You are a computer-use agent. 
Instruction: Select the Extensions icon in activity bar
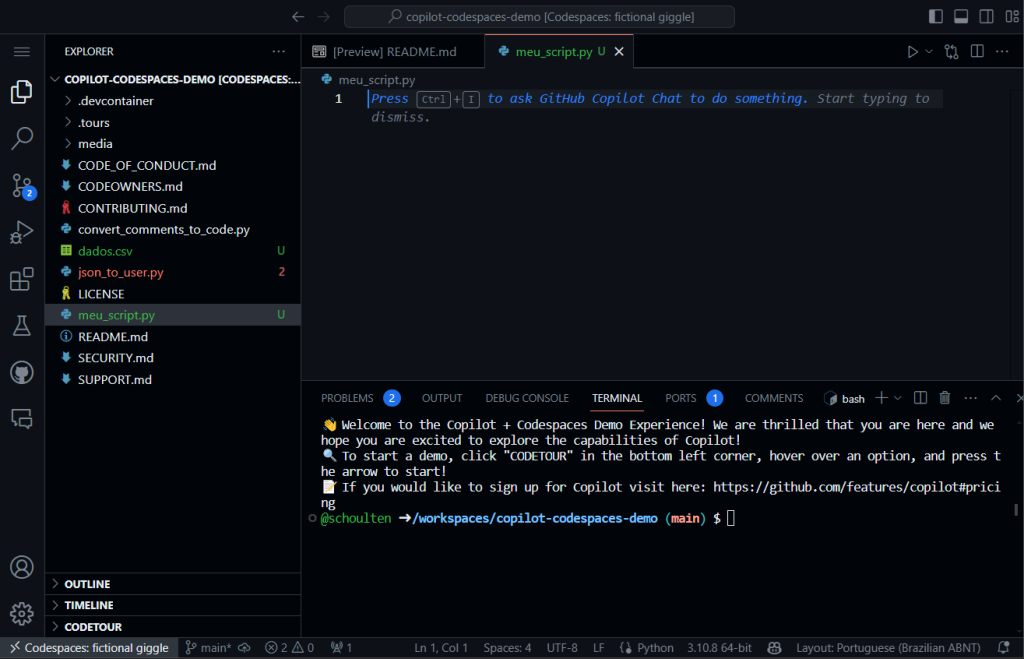point(22,279)
